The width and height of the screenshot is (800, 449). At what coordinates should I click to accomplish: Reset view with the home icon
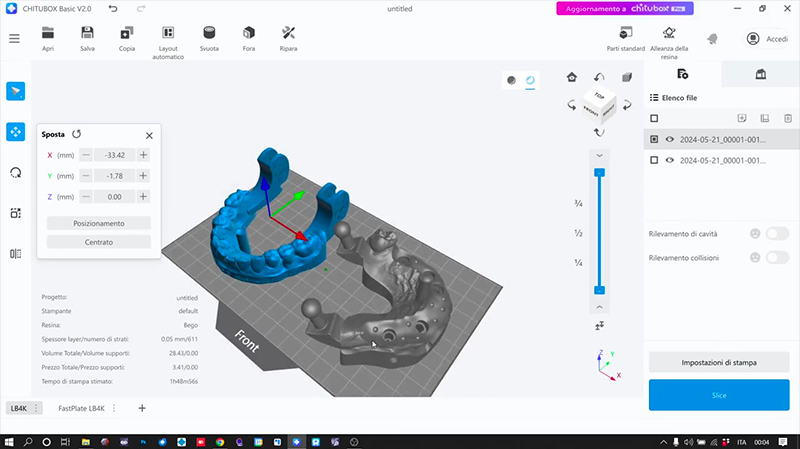coord(572,77)
